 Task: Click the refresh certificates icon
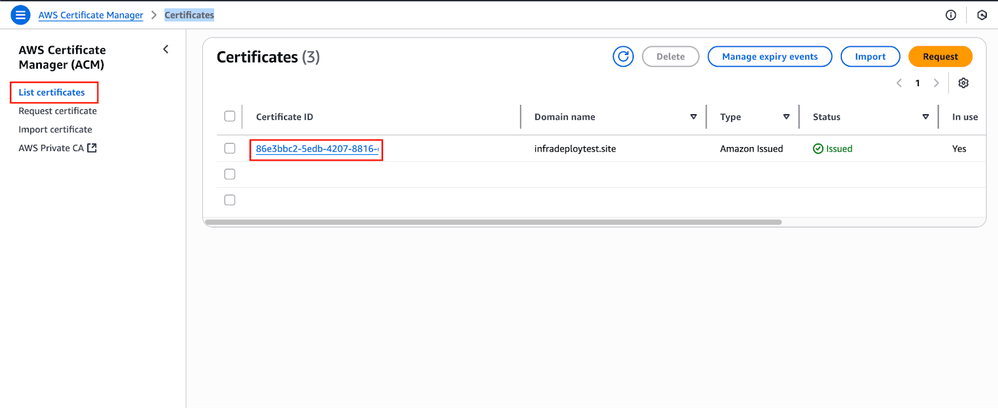623,57
